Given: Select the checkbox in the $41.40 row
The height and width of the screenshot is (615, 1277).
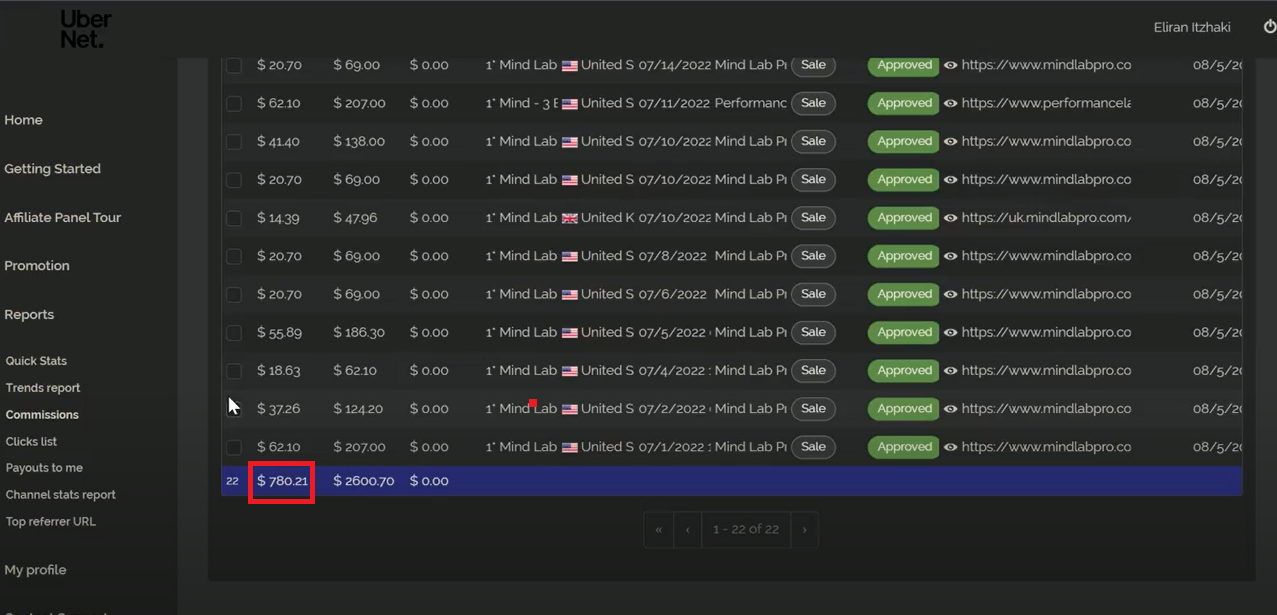Looking at the screenshot, I should point(234,142).
